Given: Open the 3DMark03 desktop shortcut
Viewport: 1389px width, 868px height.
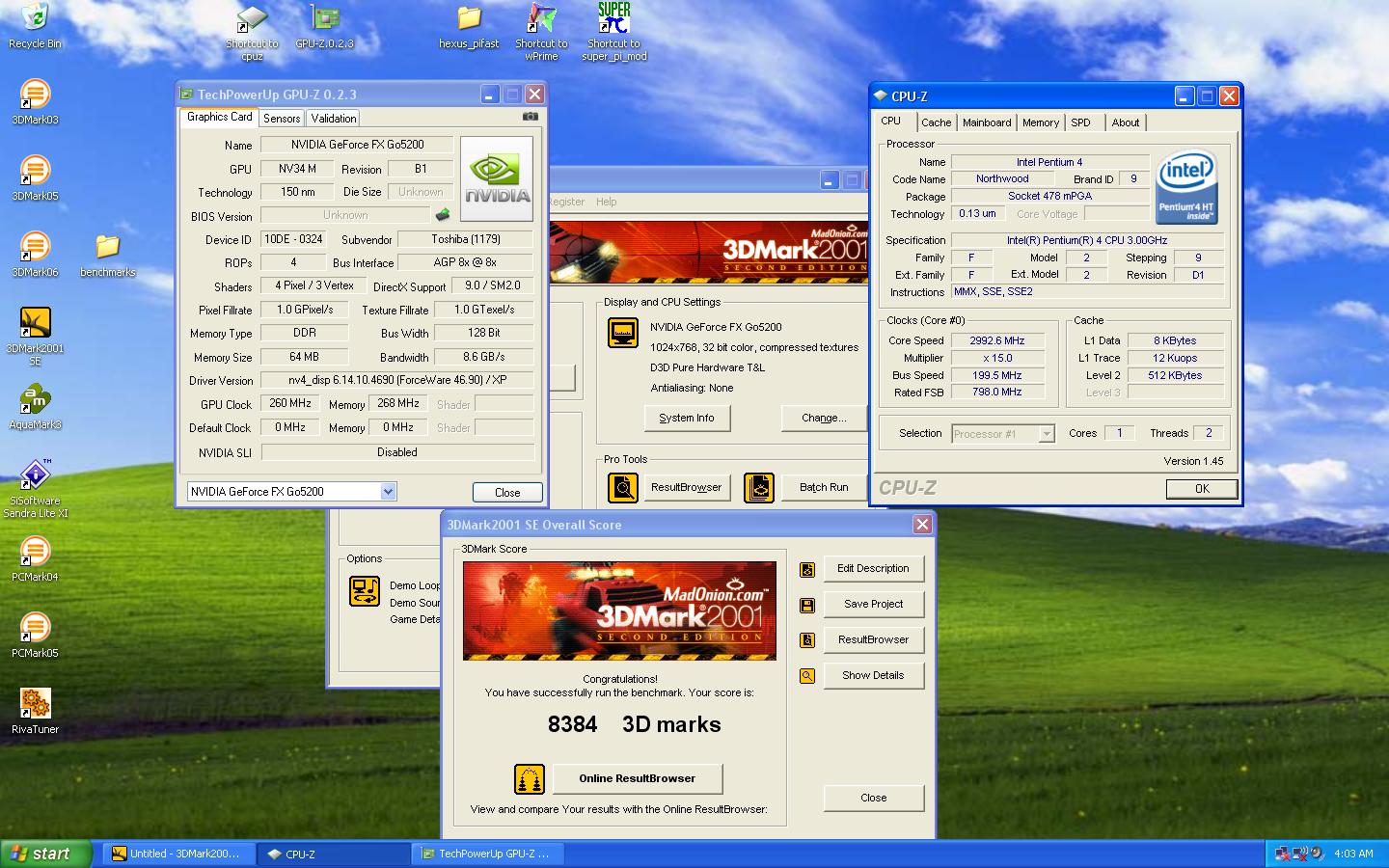Looking at the screenshot, I should [x=35, y=101].
